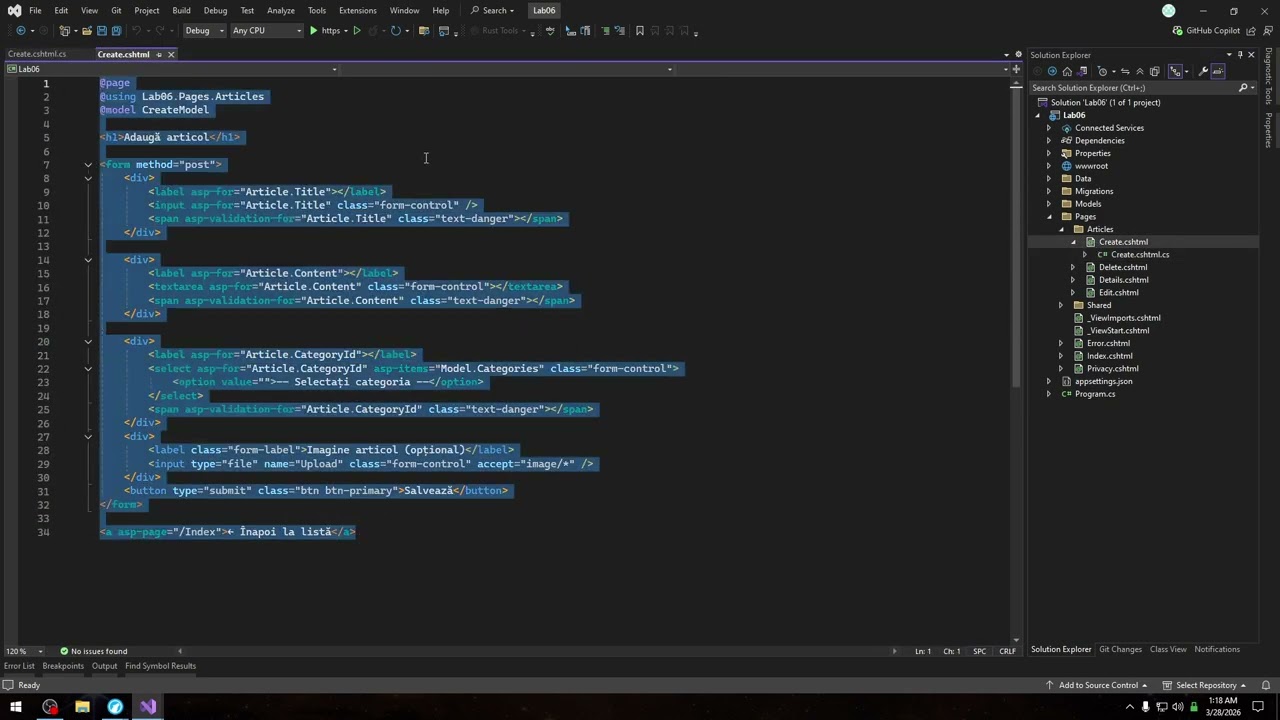Click the Open File toolbar icon
1280x720 pixels.
(86, 31)
